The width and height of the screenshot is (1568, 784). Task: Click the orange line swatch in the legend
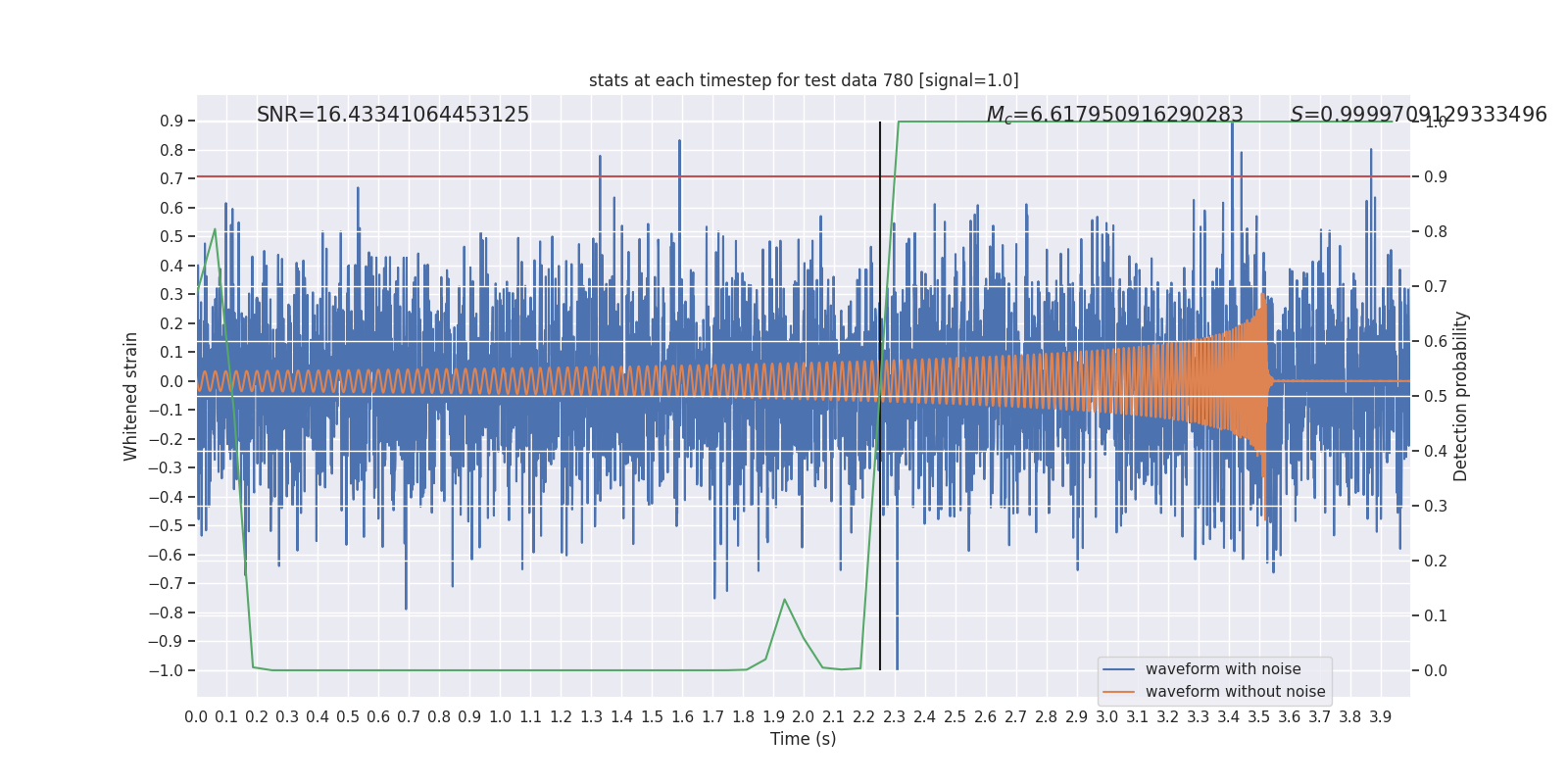click(x=1118, y=692)
